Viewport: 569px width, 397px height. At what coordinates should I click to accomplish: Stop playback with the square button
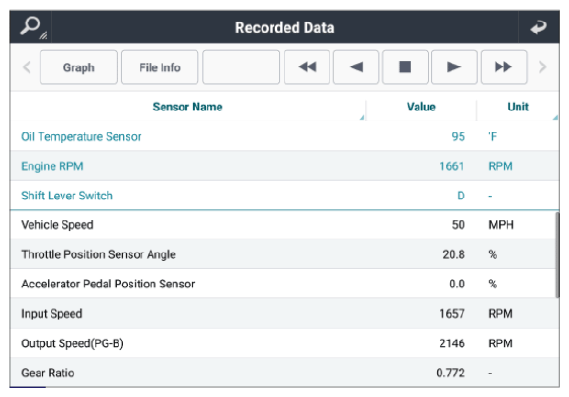405,67
